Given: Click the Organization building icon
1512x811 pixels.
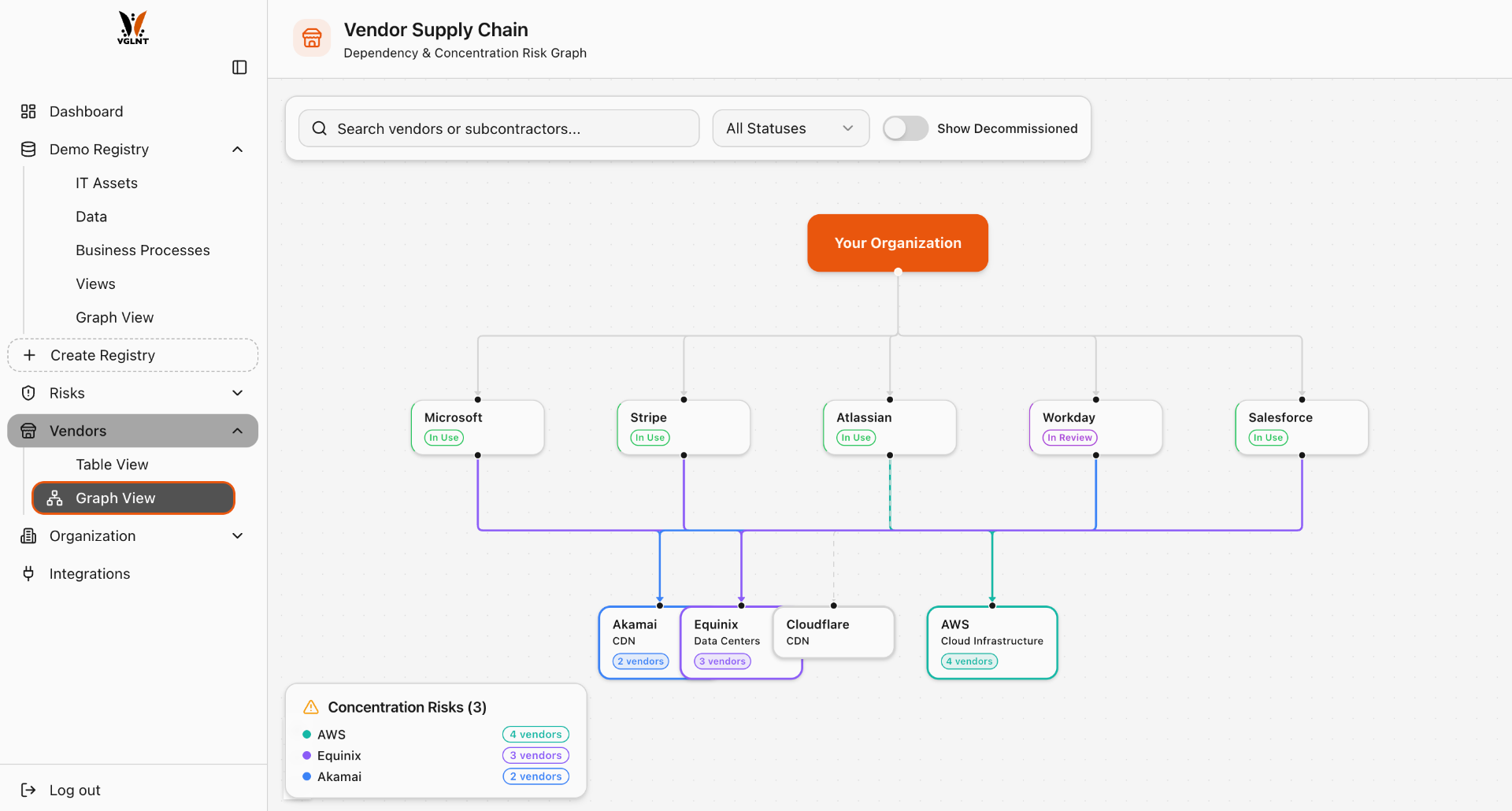Looking at the screenshot, I should (28, 535).
